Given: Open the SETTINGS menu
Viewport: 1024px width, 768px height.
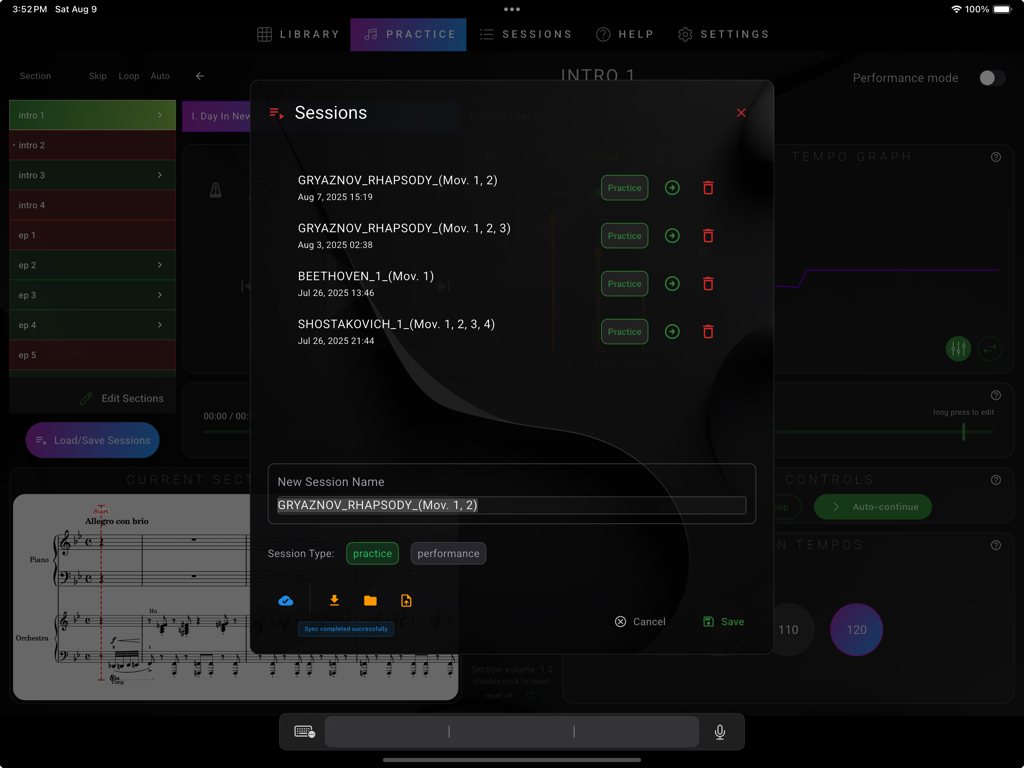Looking at the screenshot, I should point(723,33).
